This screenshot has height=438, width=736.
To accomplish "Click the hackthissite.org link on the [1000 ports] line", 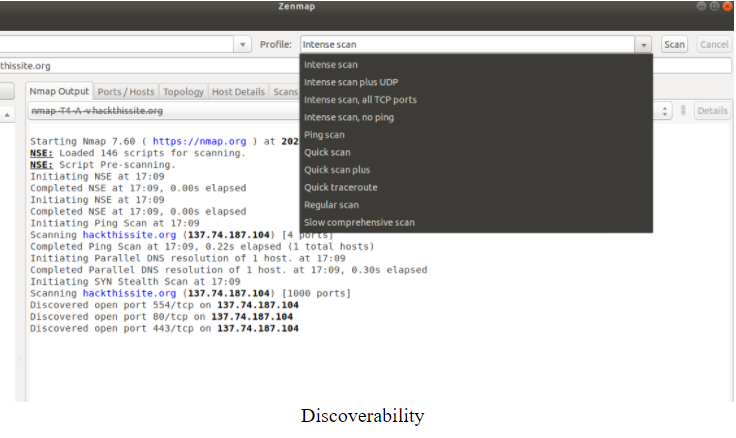I will click(130, 293).
